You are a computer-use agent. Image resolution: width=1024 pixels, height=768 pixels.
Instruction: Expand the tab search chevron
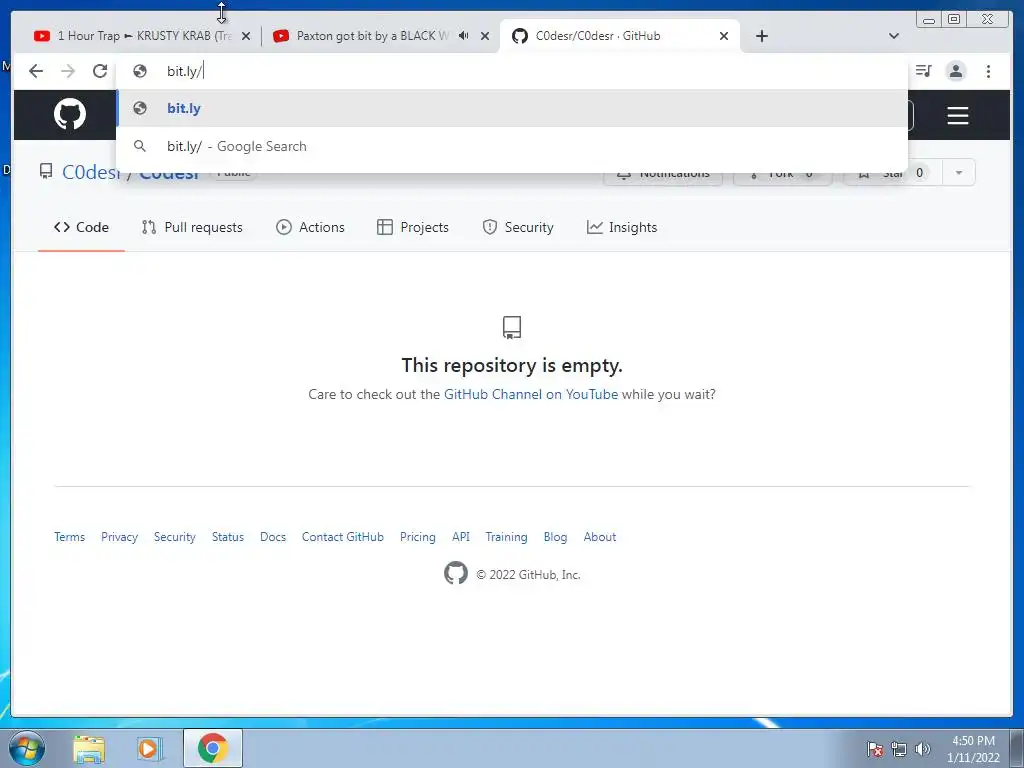[x=894, y=36]
